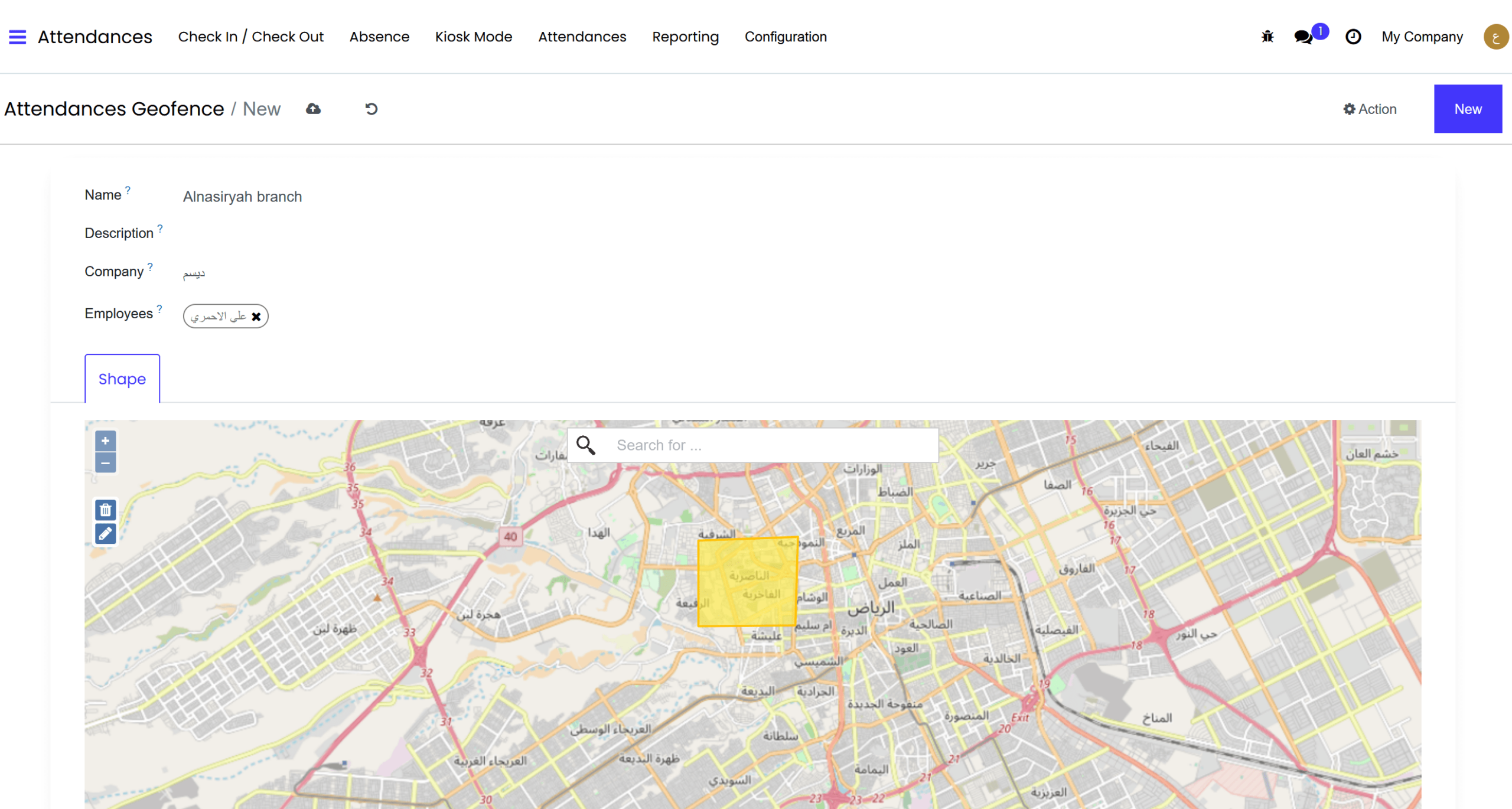Click the map zoom out button

[105, 463]
